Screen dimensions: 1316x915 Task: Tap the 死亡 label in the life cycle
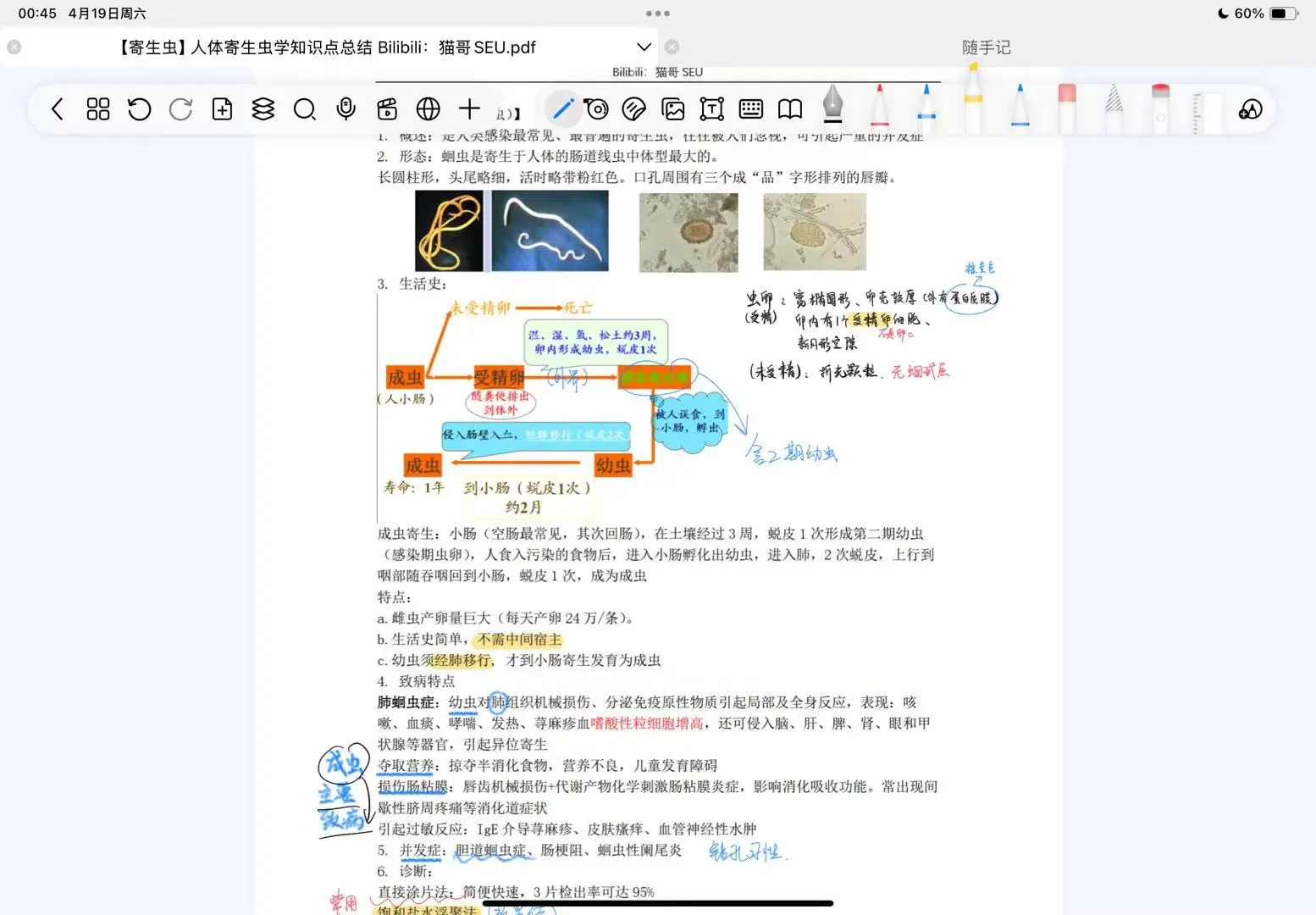tap(578, 308)
